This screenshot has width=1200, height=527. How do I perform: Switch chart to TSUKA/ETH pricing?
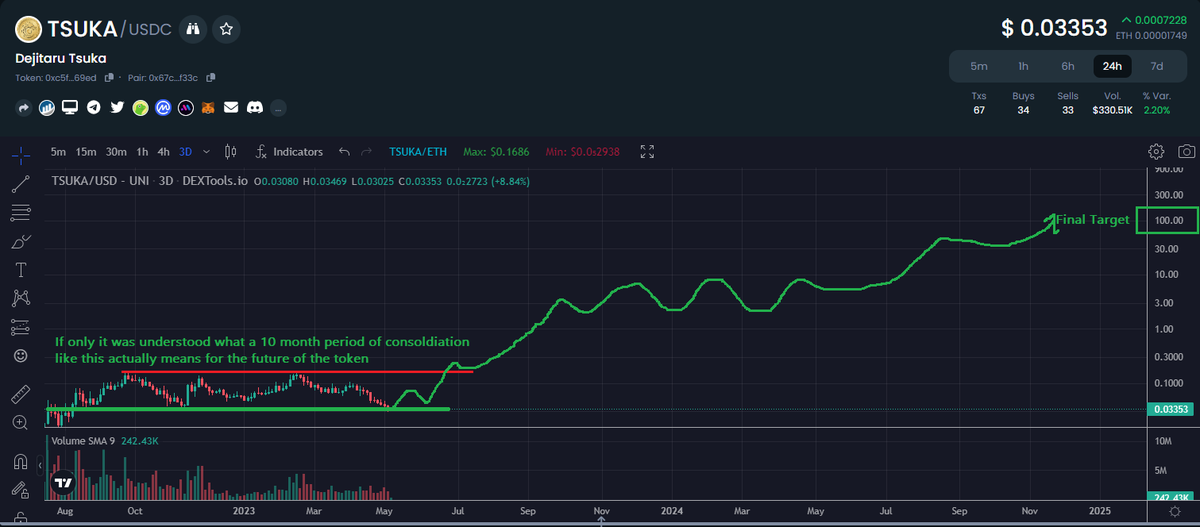click(416, 152)
